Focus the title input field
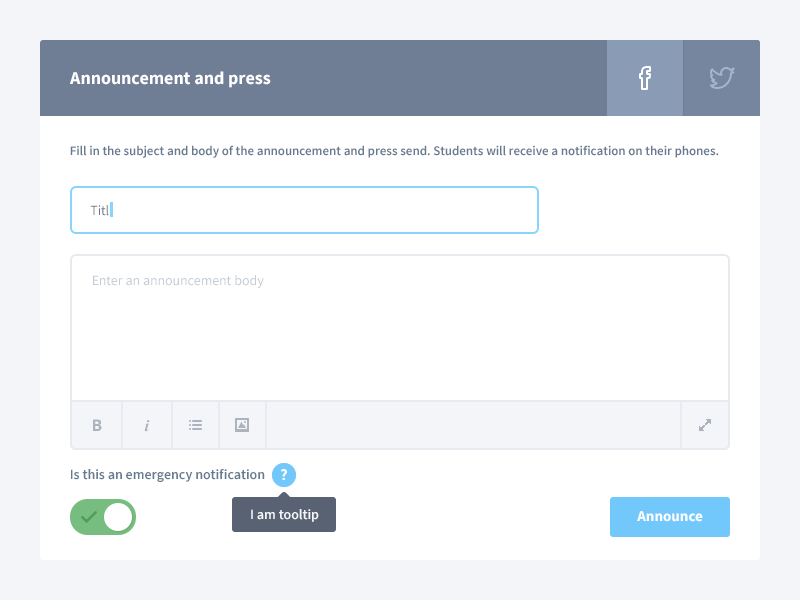Screen dimensions: 800x600 tap(304, 210)
